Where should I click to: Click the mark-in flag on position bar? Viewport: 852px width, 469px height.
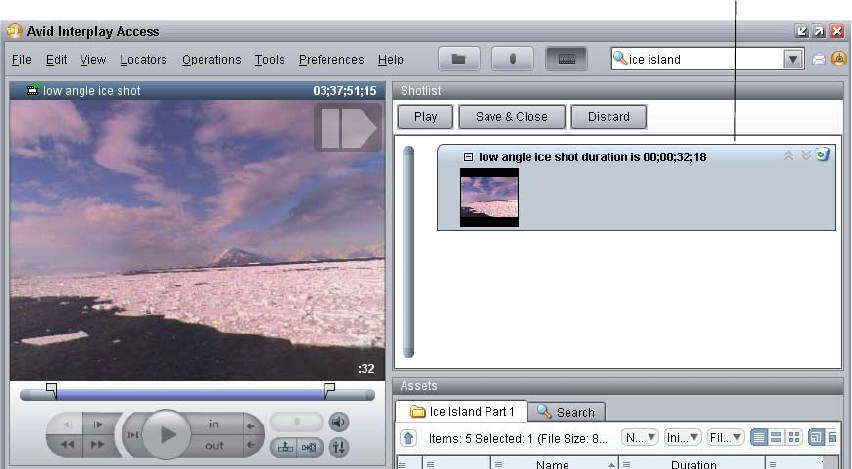click(52, 390)
